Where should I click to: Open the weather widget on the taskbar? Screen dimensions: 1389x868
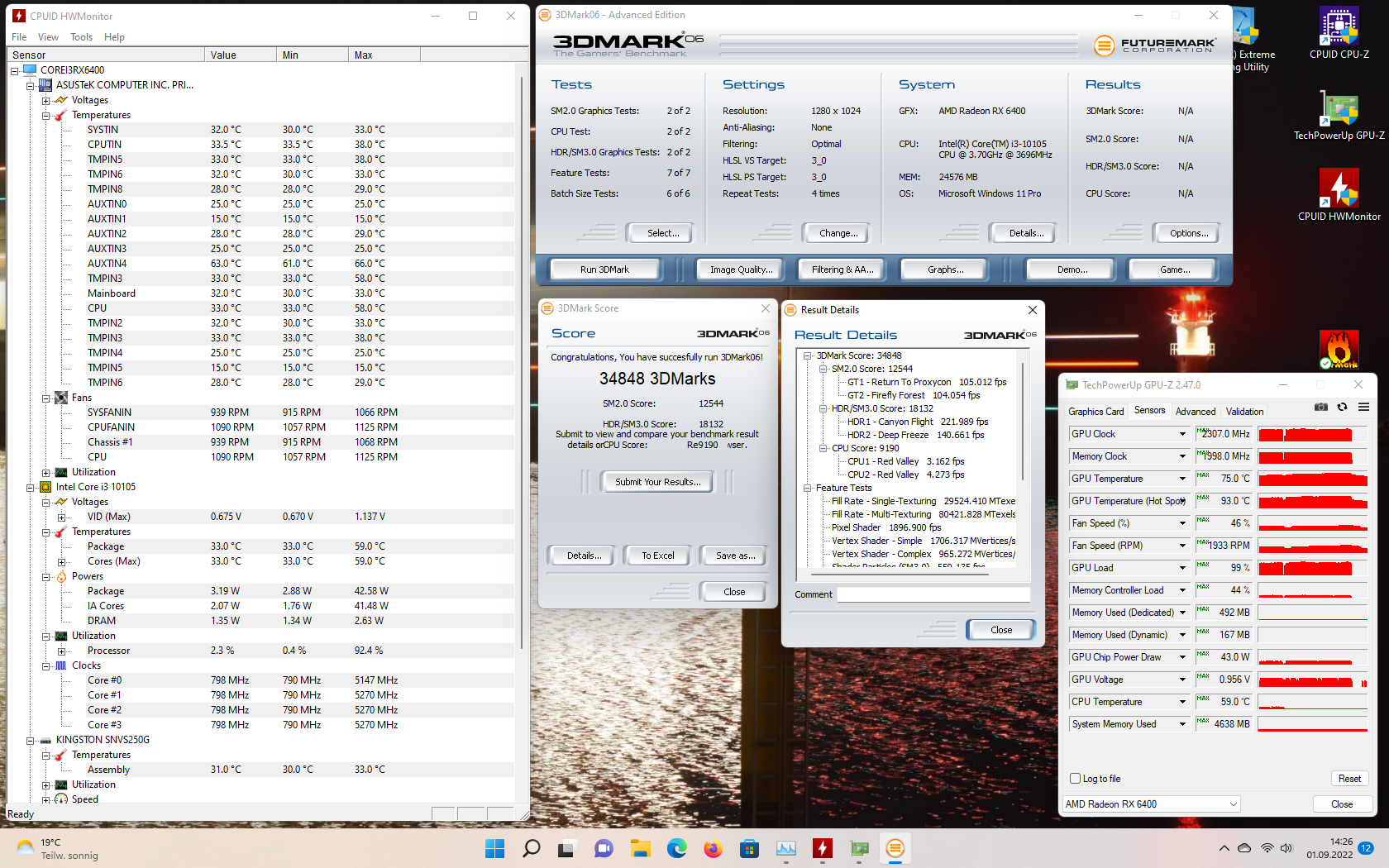(x=58, y=849)
